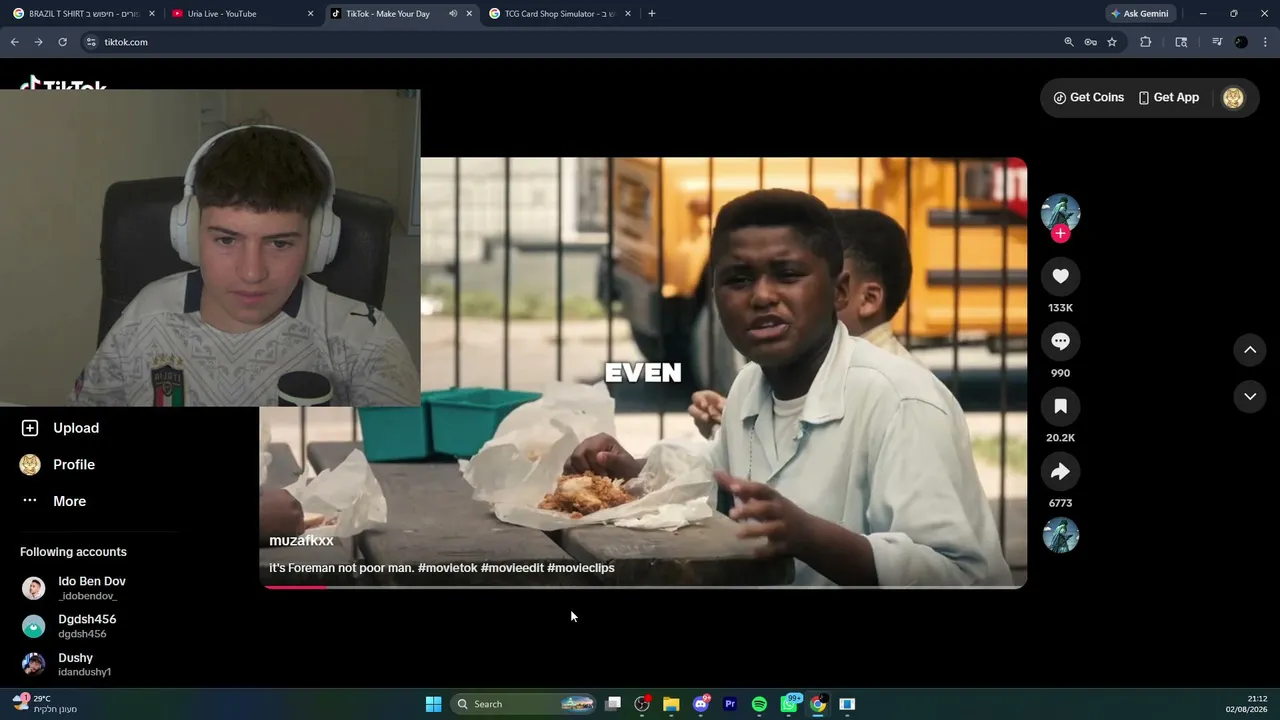Click the taskbar Search box
The image size is (1280, 720).
(524, 704)
